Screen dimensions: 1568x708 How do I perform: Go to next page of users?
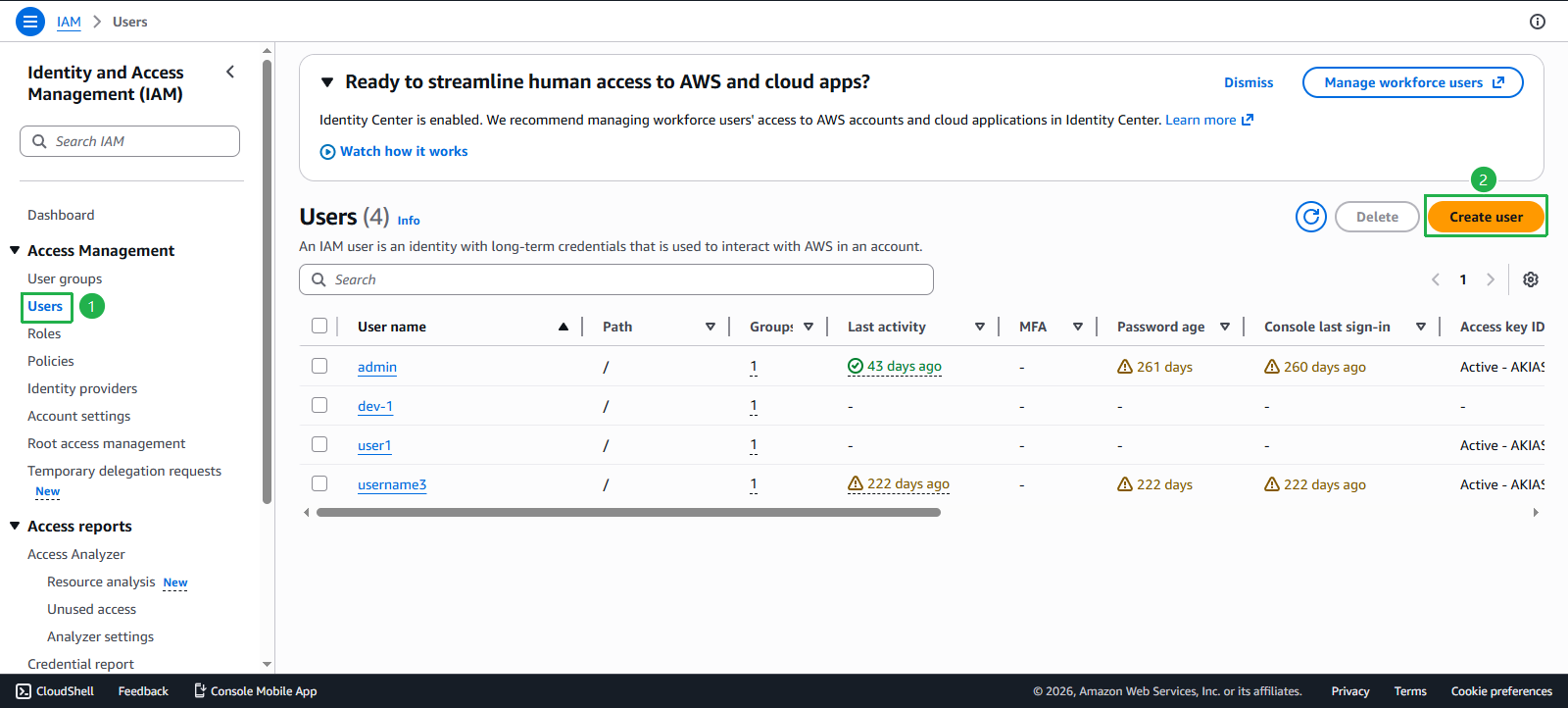click(1491, 279)
